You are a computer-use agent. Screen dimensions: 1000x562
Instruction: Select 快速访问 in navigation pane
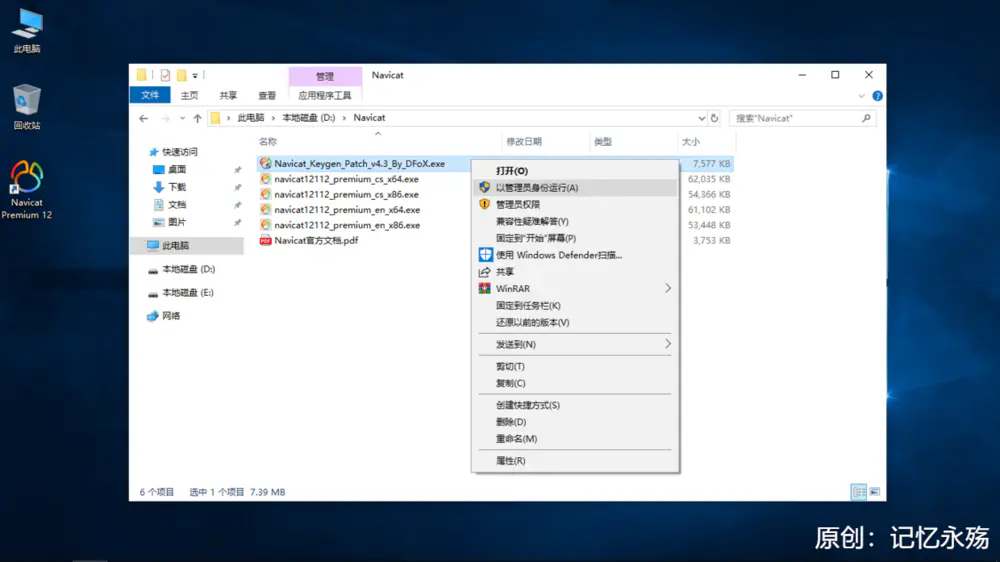tap(180, 152)
